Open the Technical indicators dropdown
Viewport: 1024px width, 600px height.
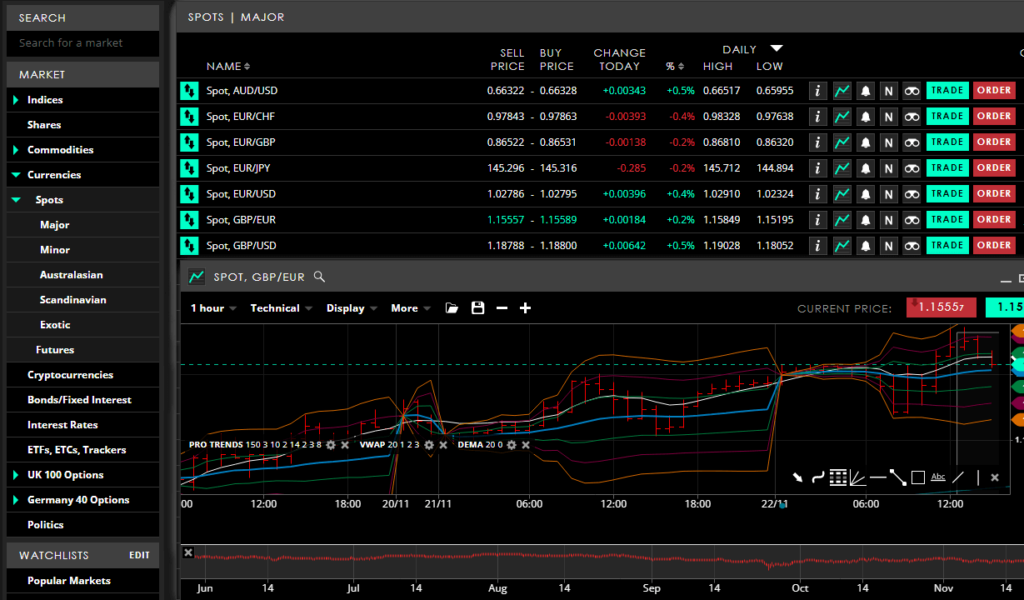click(x=281, y=308)
